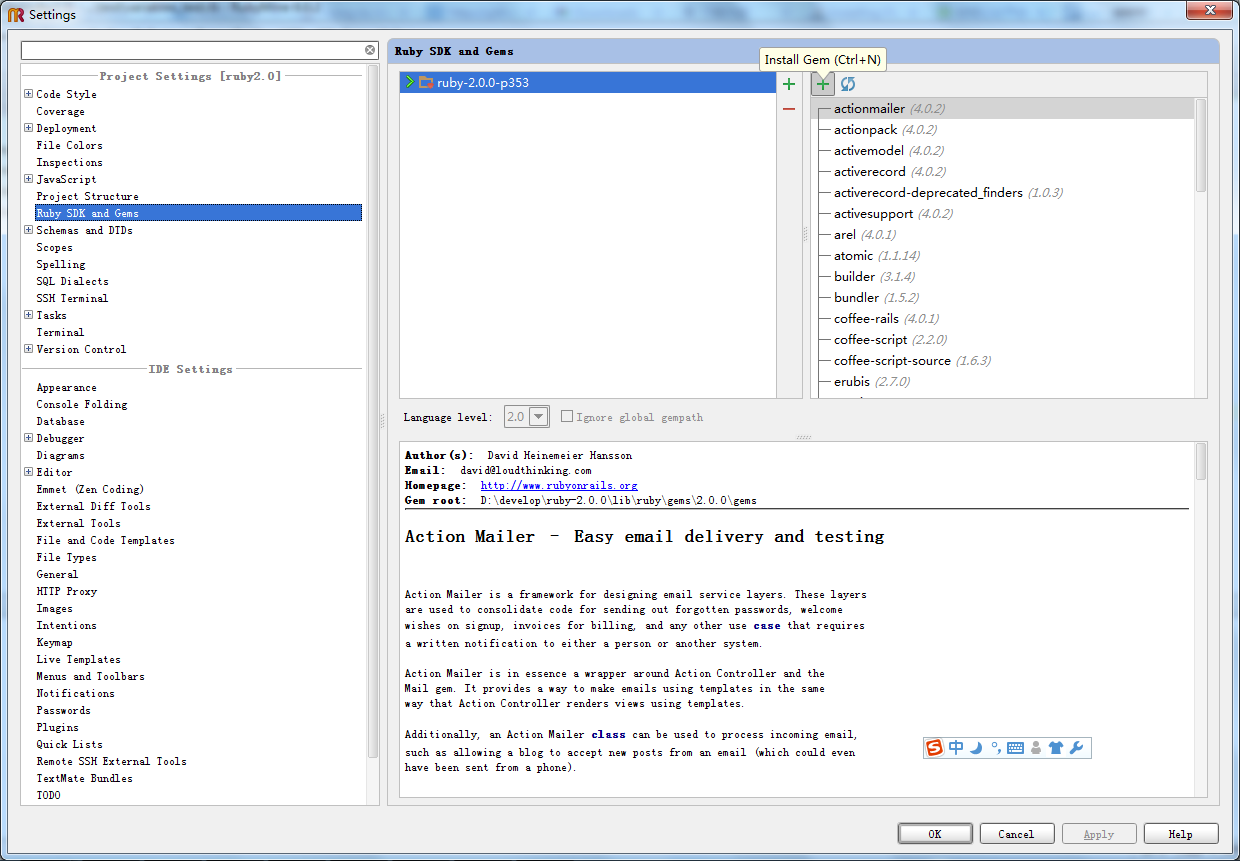Open the Language level dropdown
The width and height of the screenshot is (1240, 861).
click(x=539, y=417)
